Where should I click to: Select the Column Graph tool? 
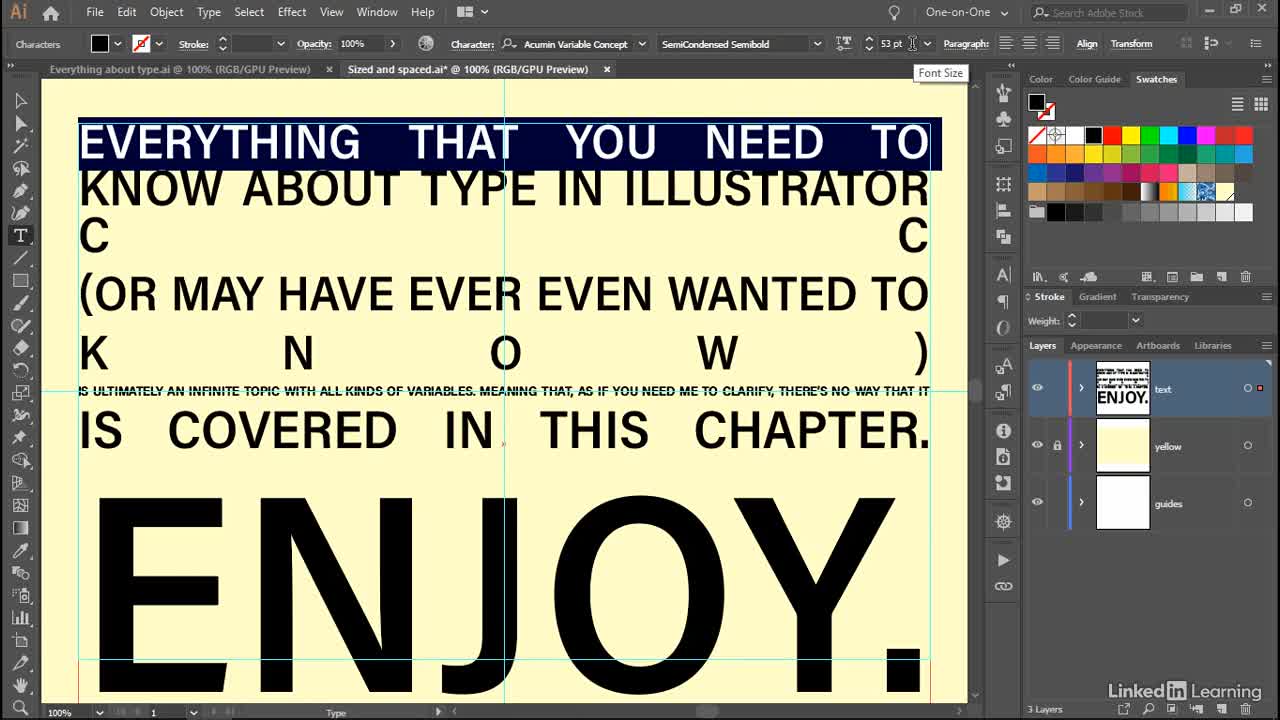point(20,618)
